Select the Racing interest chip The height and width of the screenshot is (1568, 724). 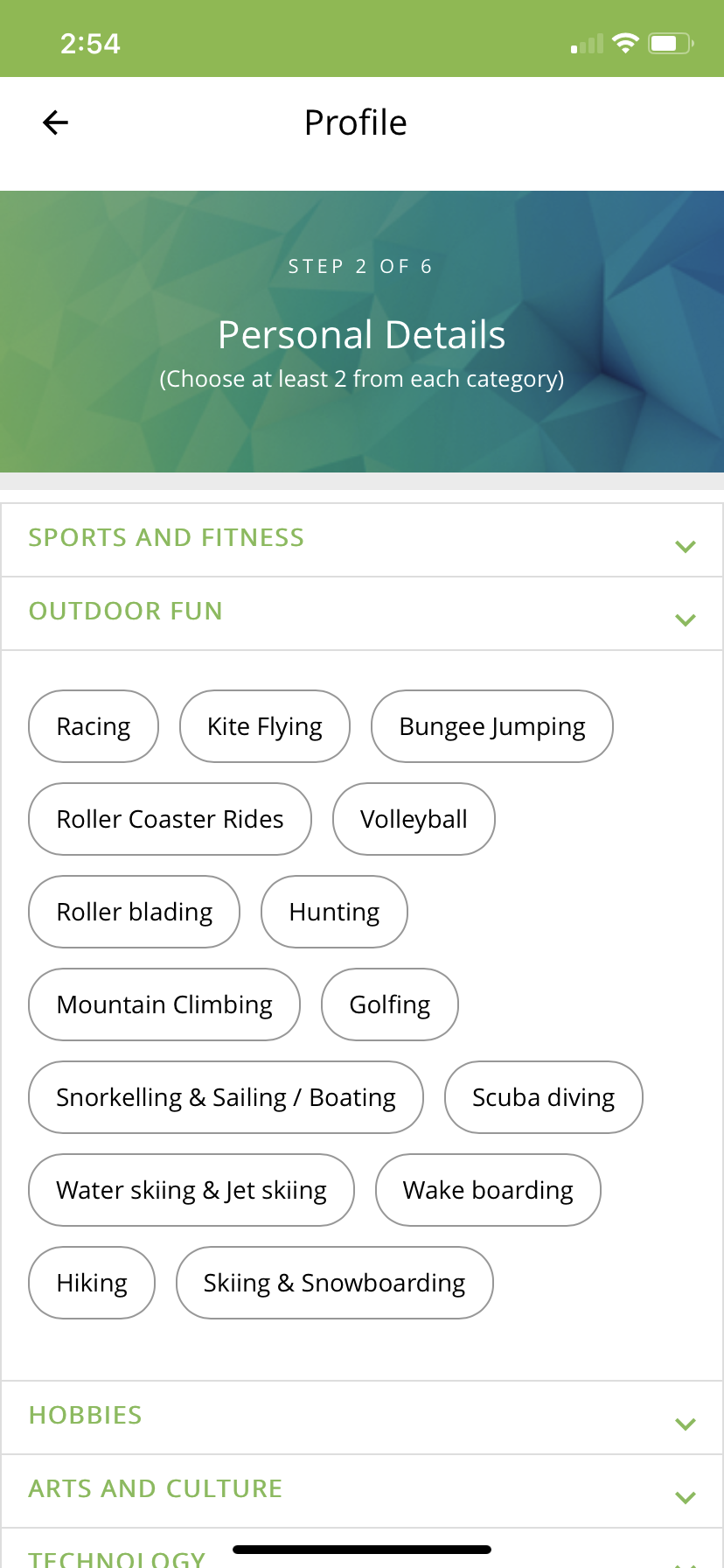coord(94,726)
